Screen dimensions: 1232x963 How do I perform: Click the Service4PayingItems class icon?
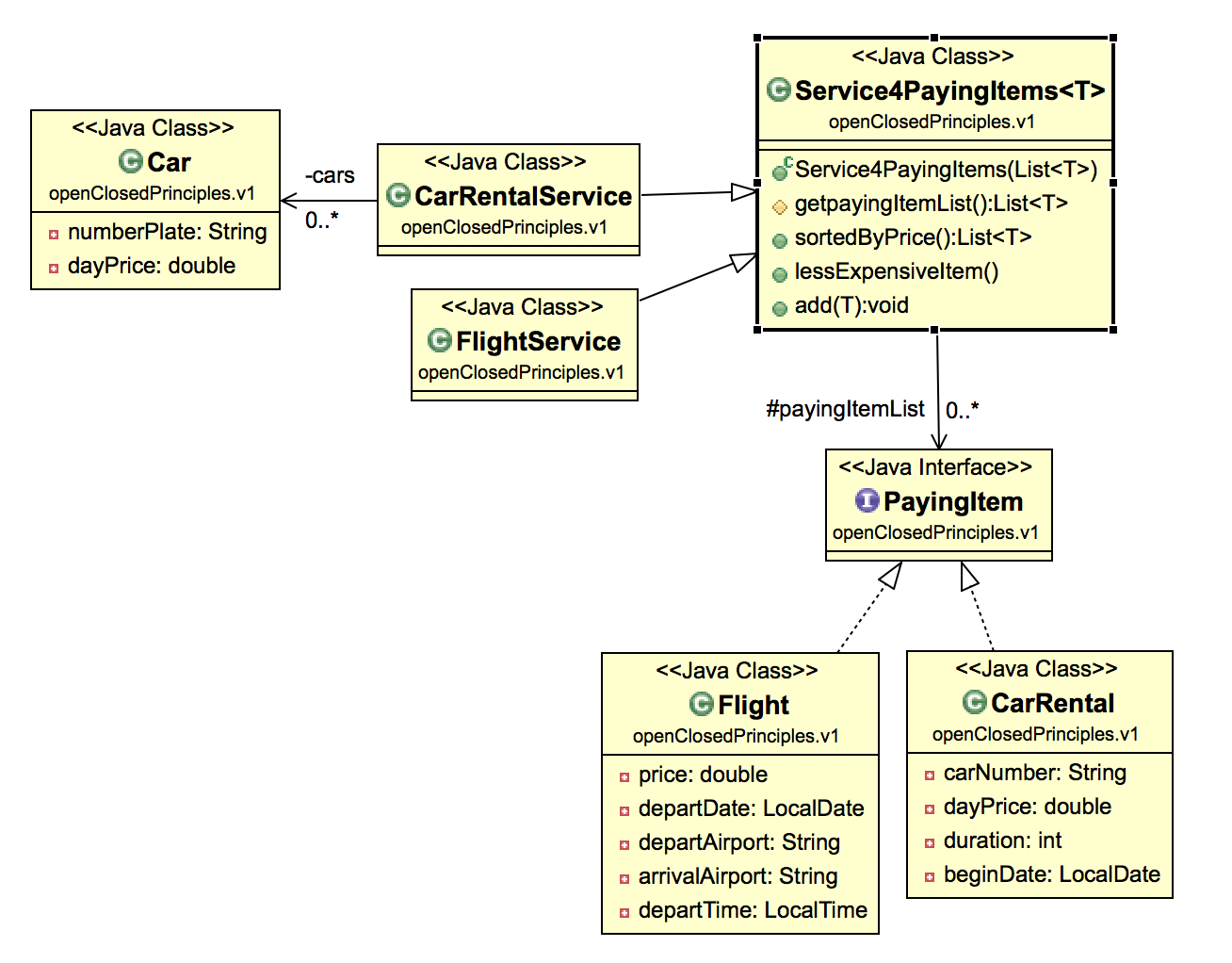pos(778,90)
